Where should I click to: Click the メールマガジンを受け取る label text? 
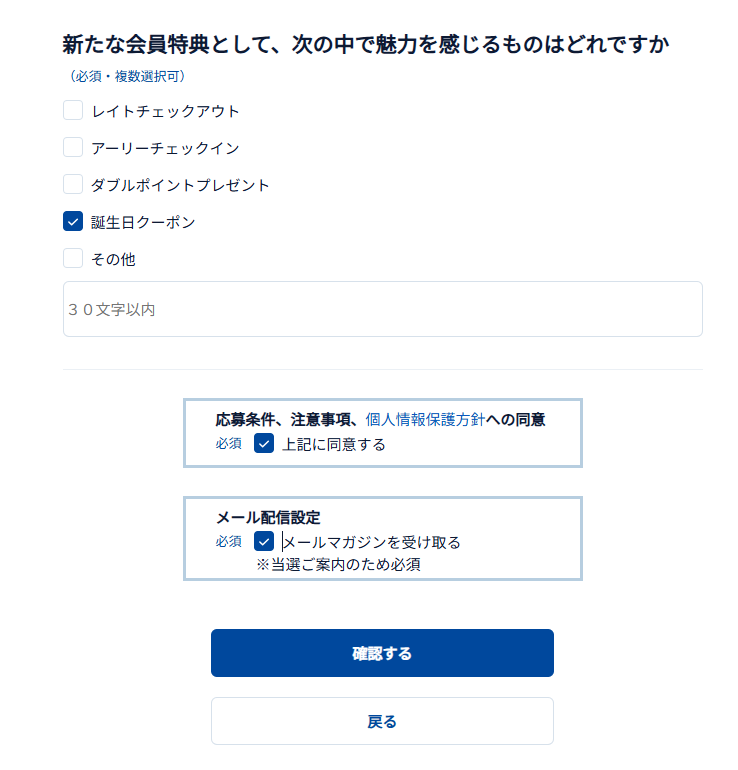tap(372, 542)
